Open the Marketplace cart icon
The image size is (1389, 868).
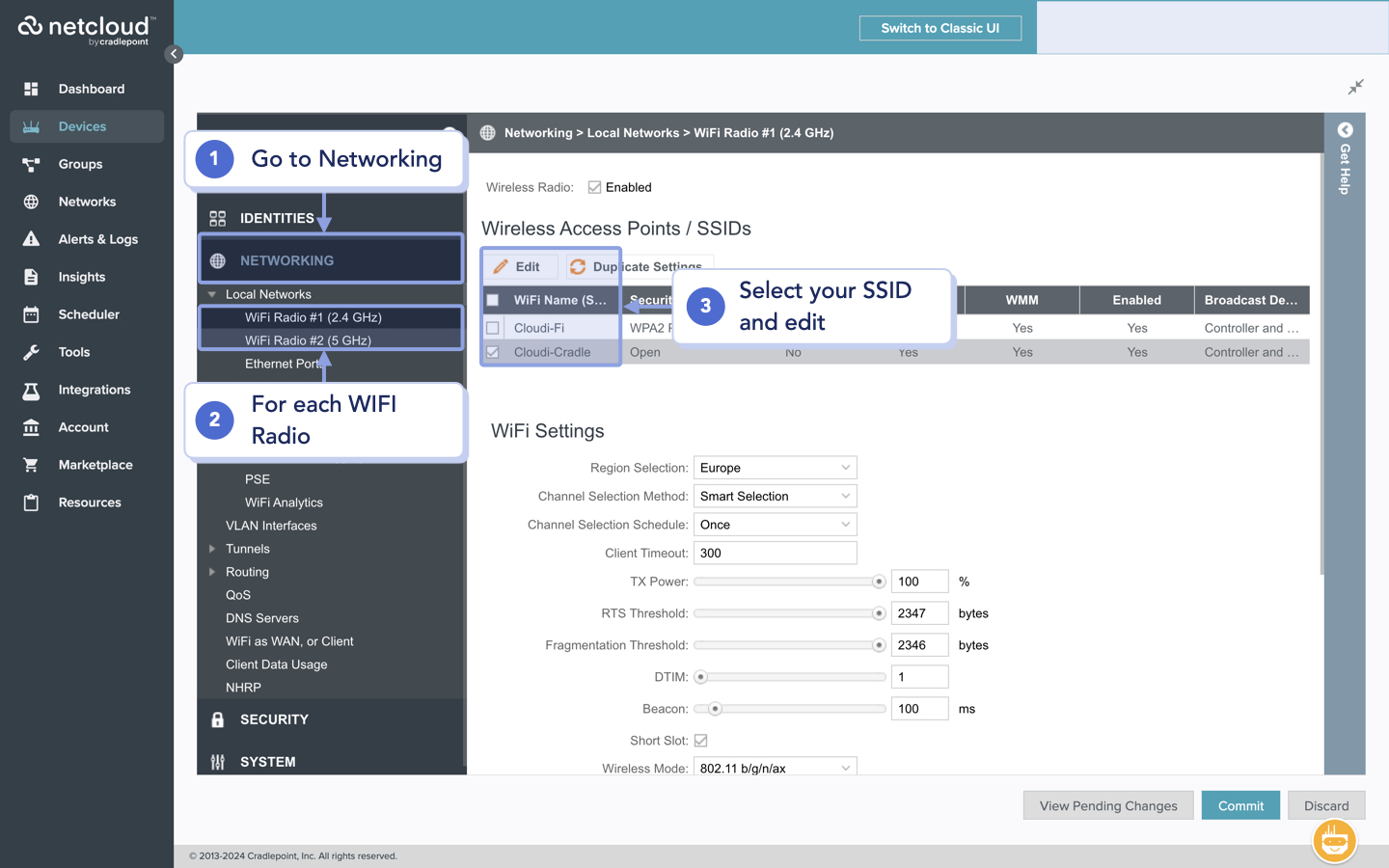pos(31,465)
